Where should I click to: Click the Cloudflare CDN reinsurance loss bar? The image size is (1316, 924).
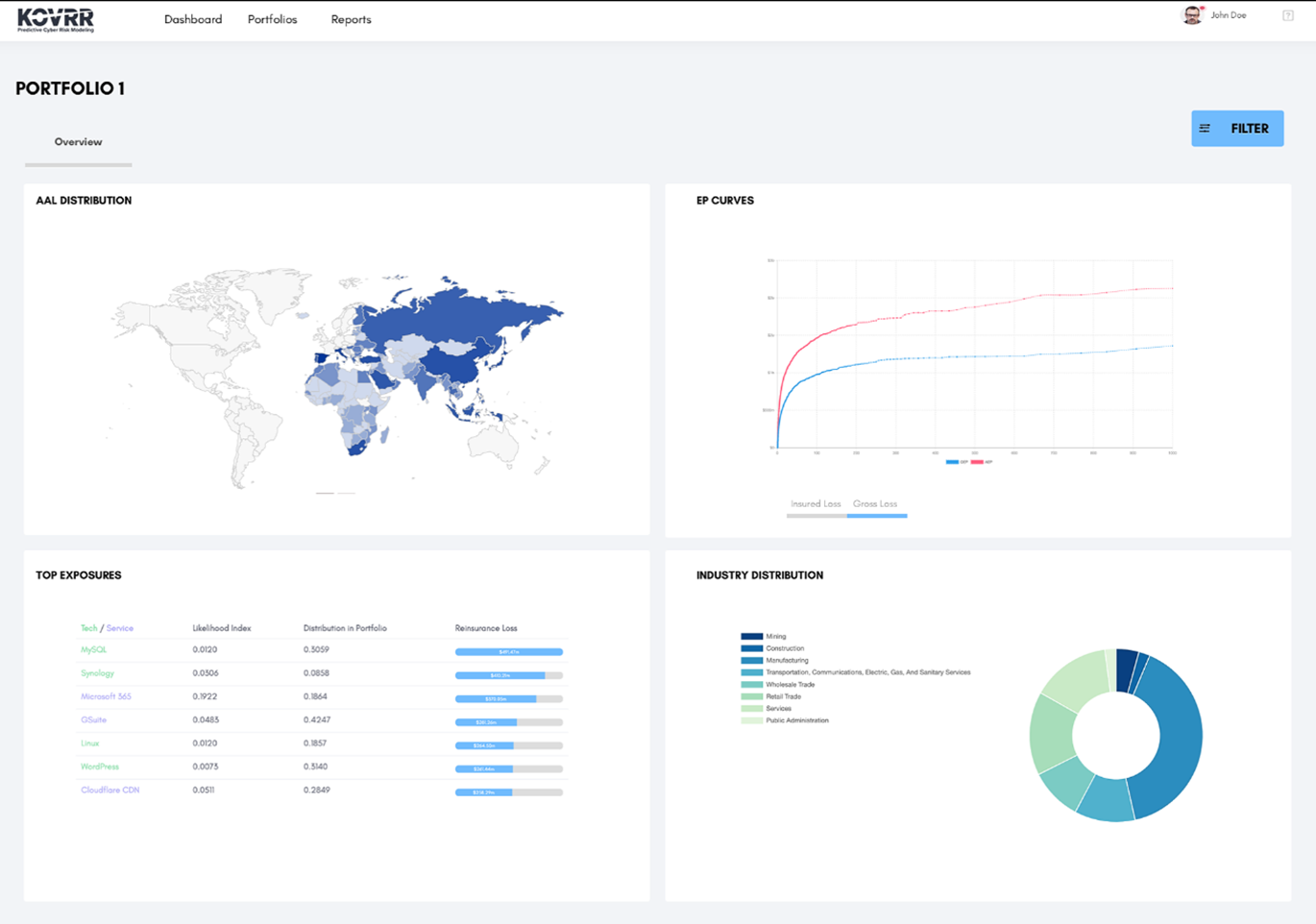pos(509,792)
